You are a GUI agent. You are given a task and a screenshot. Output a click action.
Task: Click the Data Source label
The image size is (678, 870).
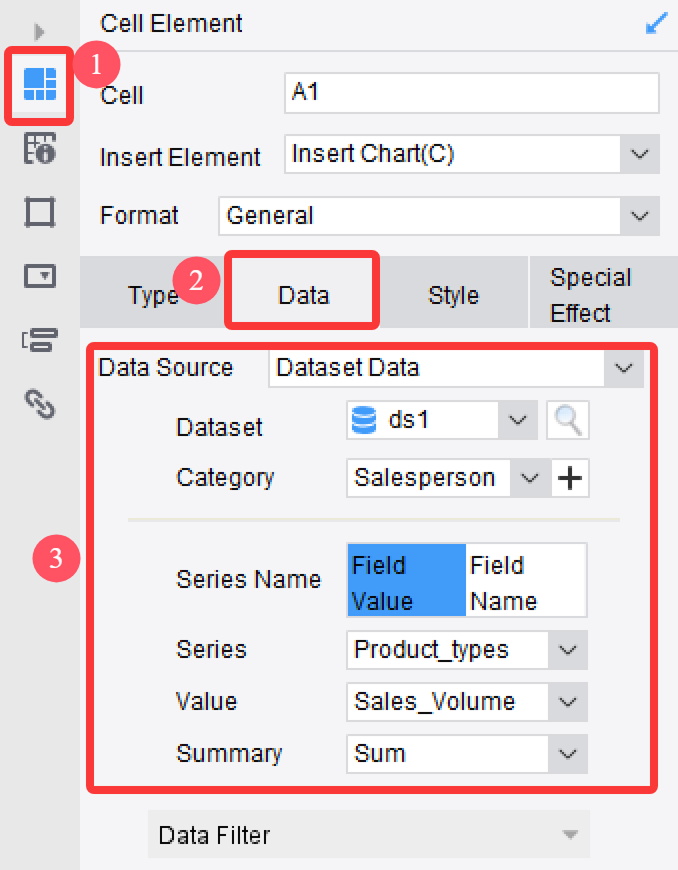pyautogui.click(x=165, y=367)
